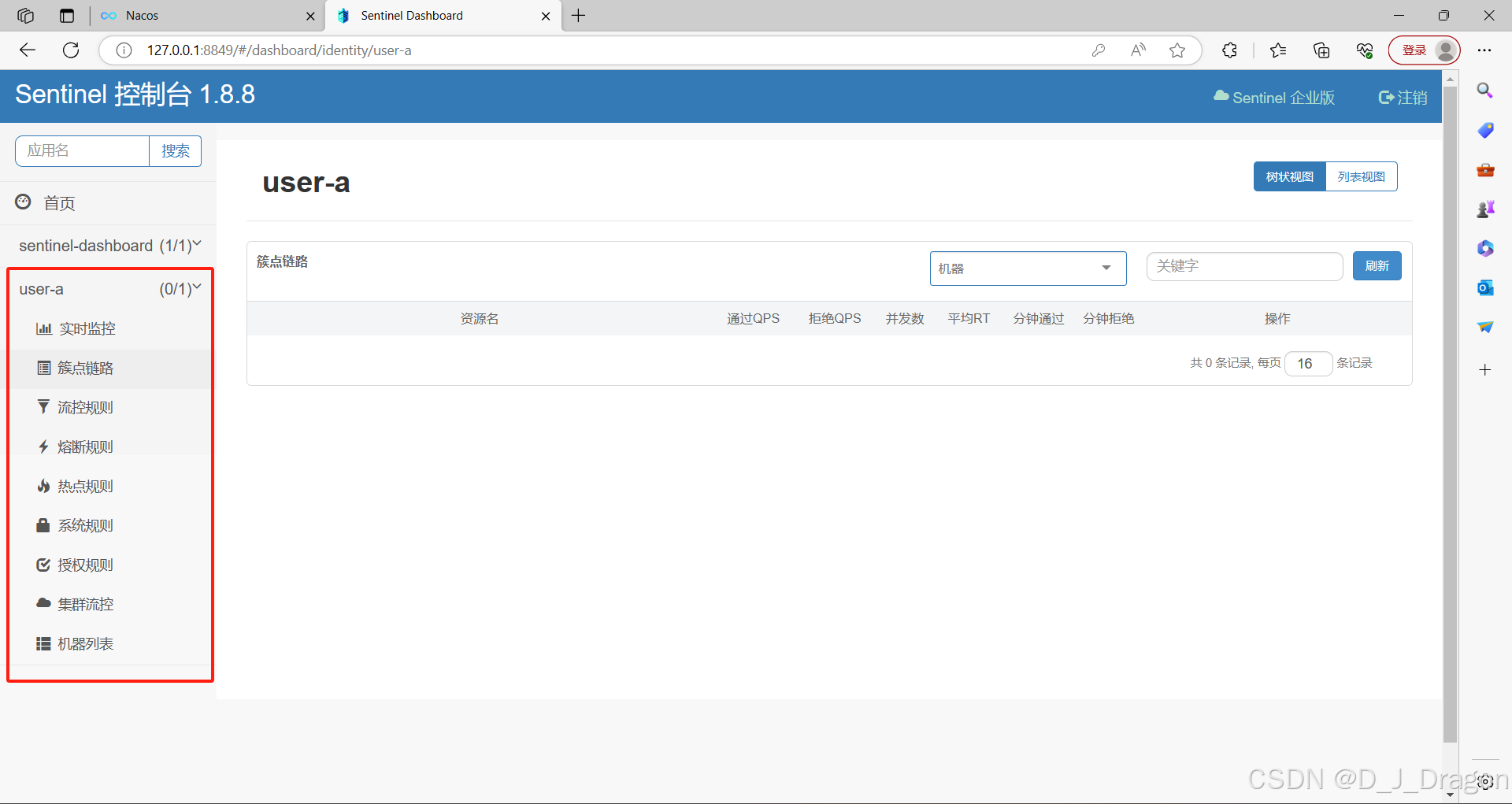Focus the 应用名 app name search field

pos(82,150)
